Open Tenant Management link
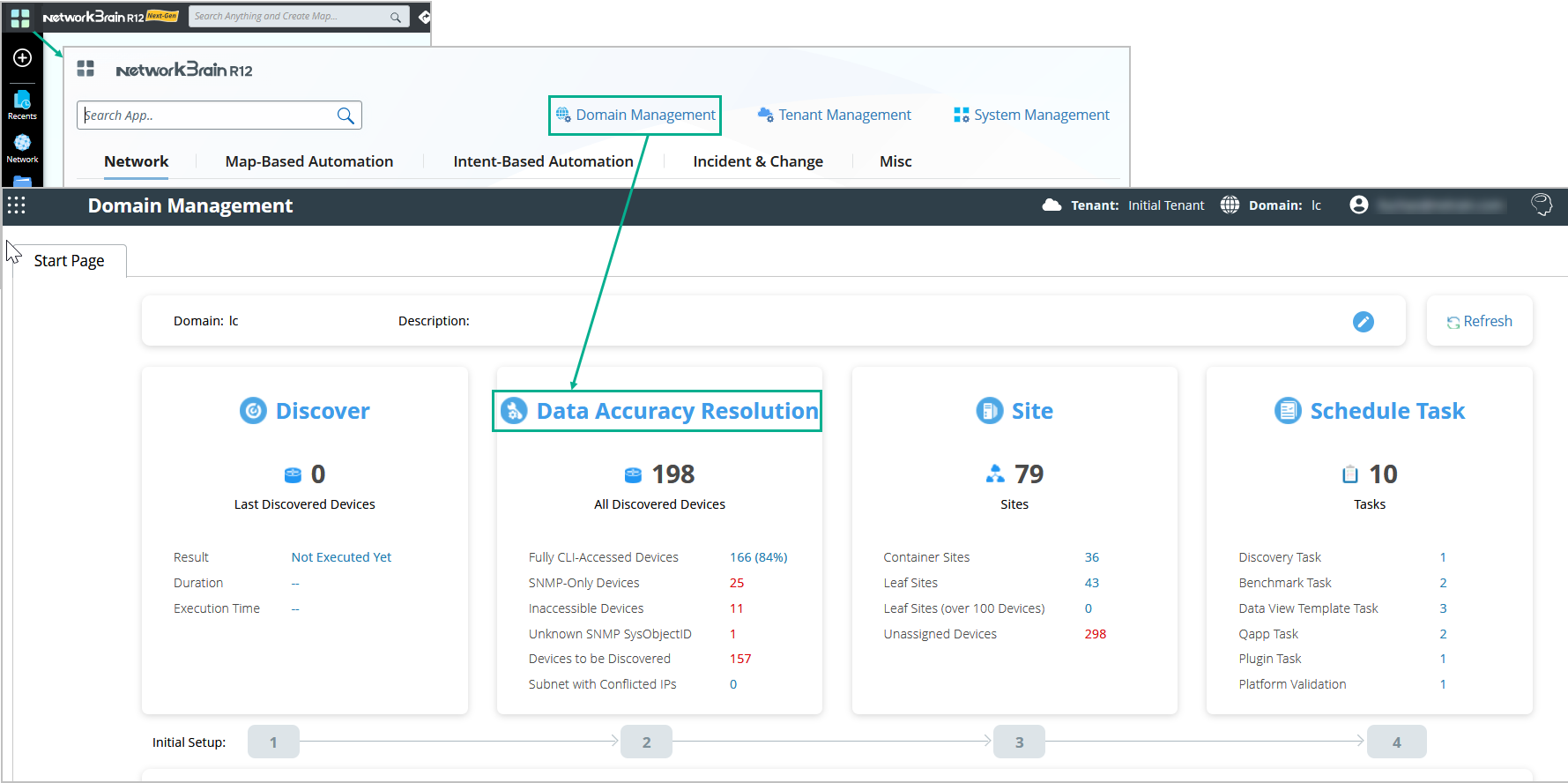 [834, 116]
